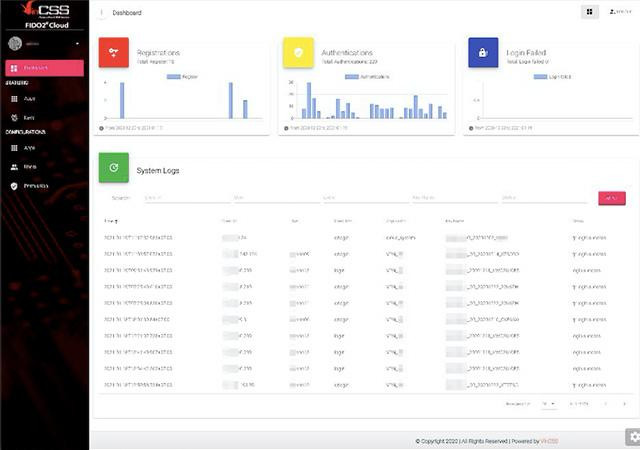Toggle the Register legend in Registrations chart

tap(181, 76)
